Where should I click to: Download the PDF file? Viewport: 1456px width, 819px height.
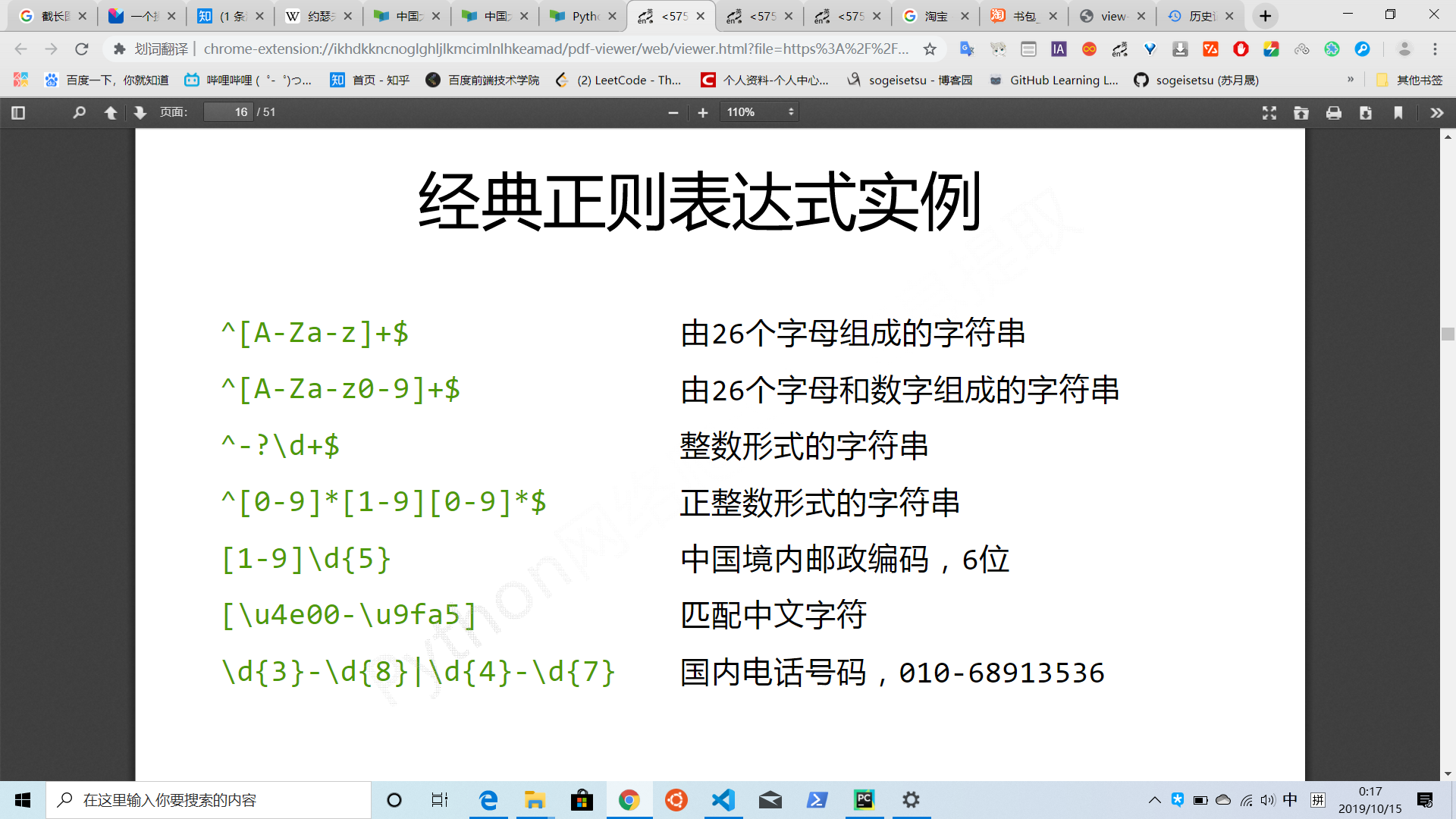(x=1366, y=112)
